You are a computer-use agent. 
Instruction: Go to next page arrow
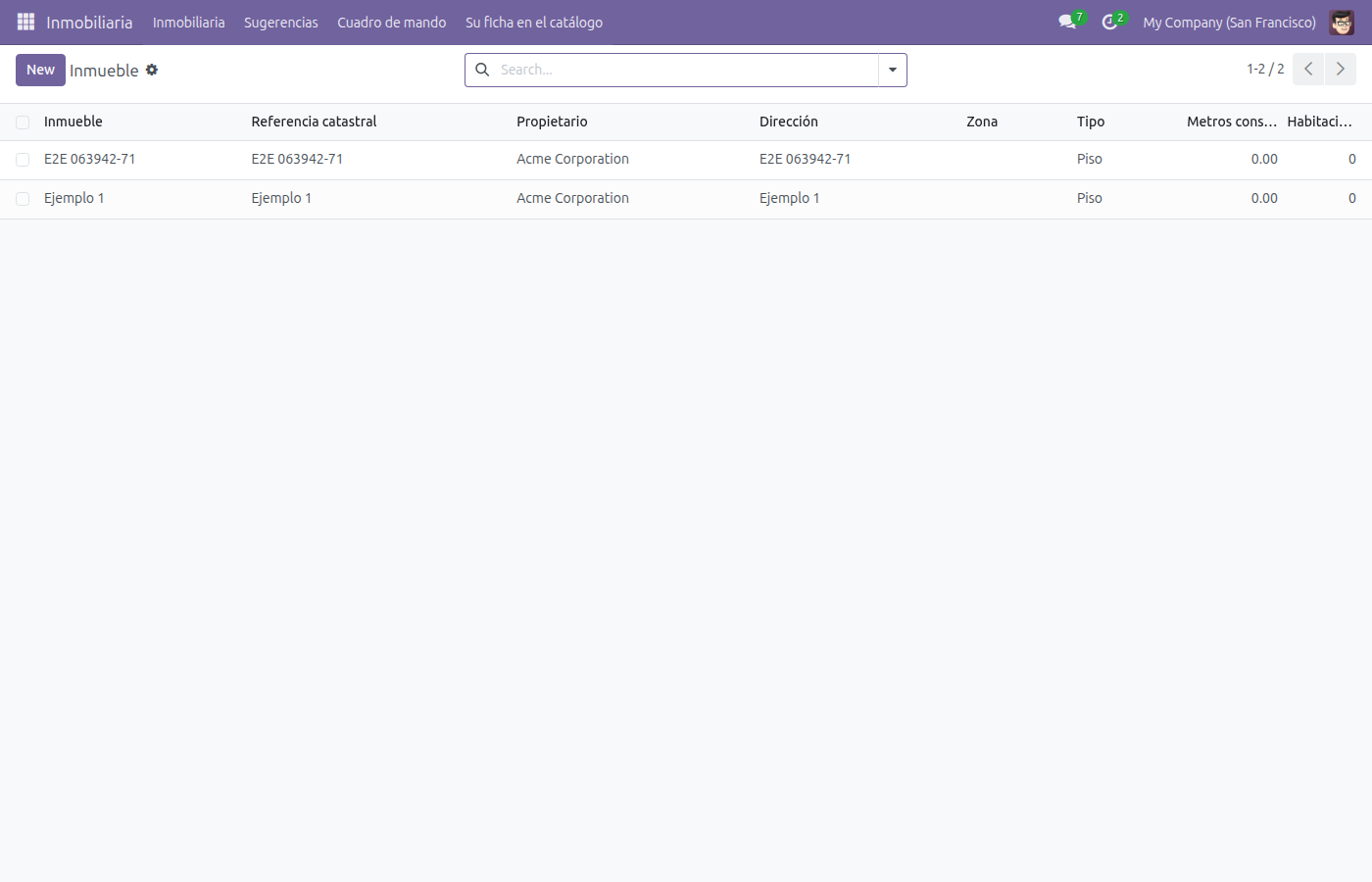click(x=1341, y=69)
